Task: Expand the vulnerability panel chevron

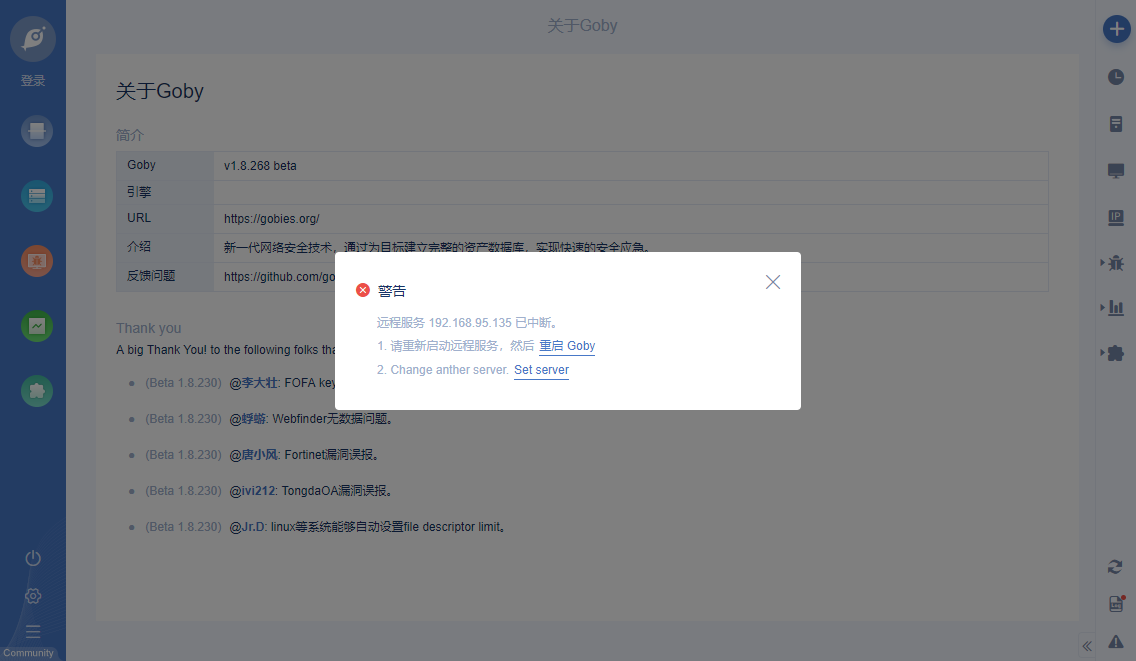Action: pos(1103,263)
